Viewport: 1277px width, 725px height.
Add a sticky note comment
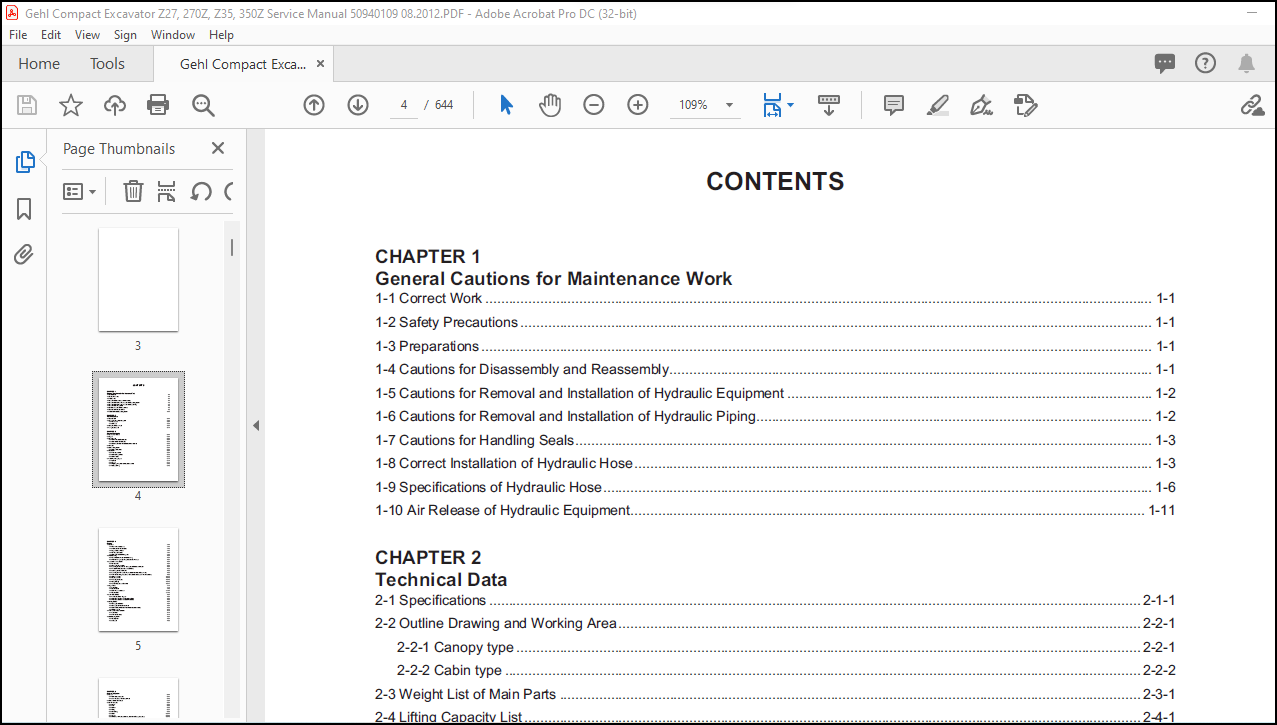894,105
